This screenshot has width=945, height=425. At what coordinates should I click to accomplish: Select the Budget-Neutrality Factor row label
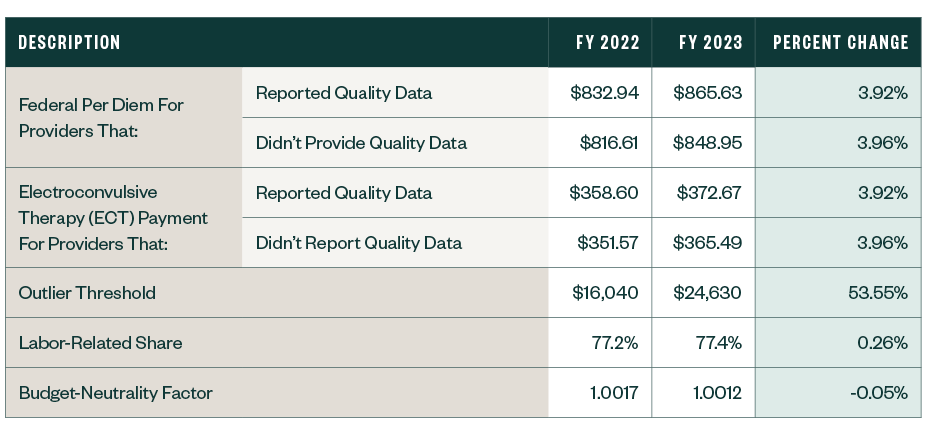[116, 393]
